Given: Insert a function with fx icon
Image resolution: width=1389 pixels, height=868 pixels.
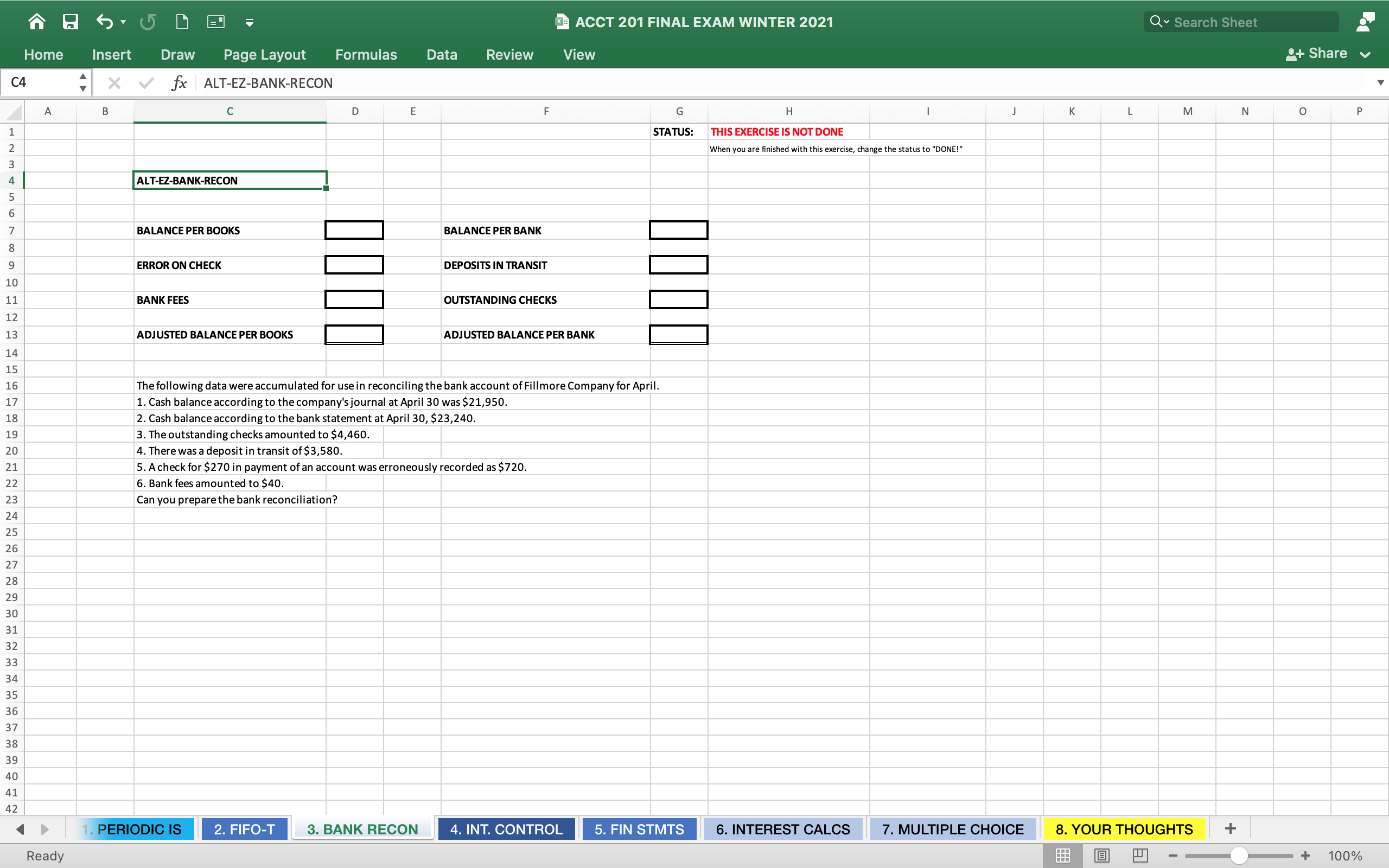Looking at the screenshot, I should [x=179, y=83].
